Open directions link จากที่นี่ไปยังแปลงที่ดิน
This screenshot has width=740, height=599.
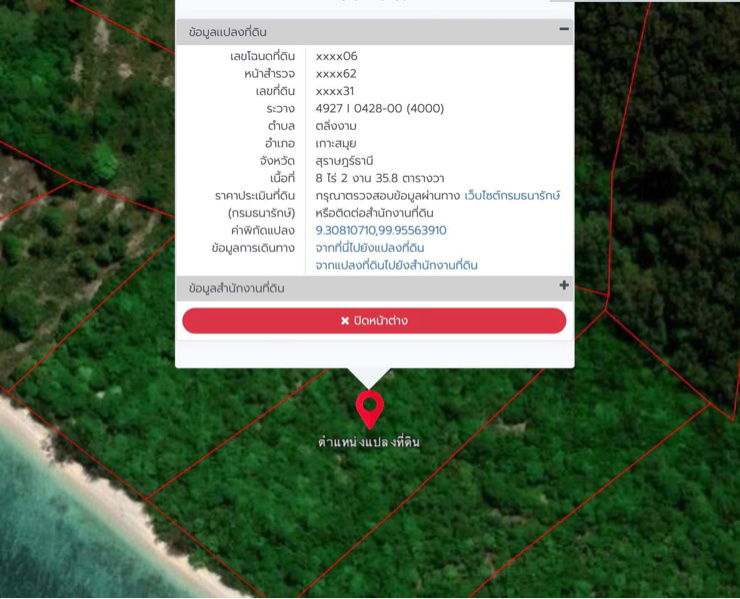tap(370, 248)
